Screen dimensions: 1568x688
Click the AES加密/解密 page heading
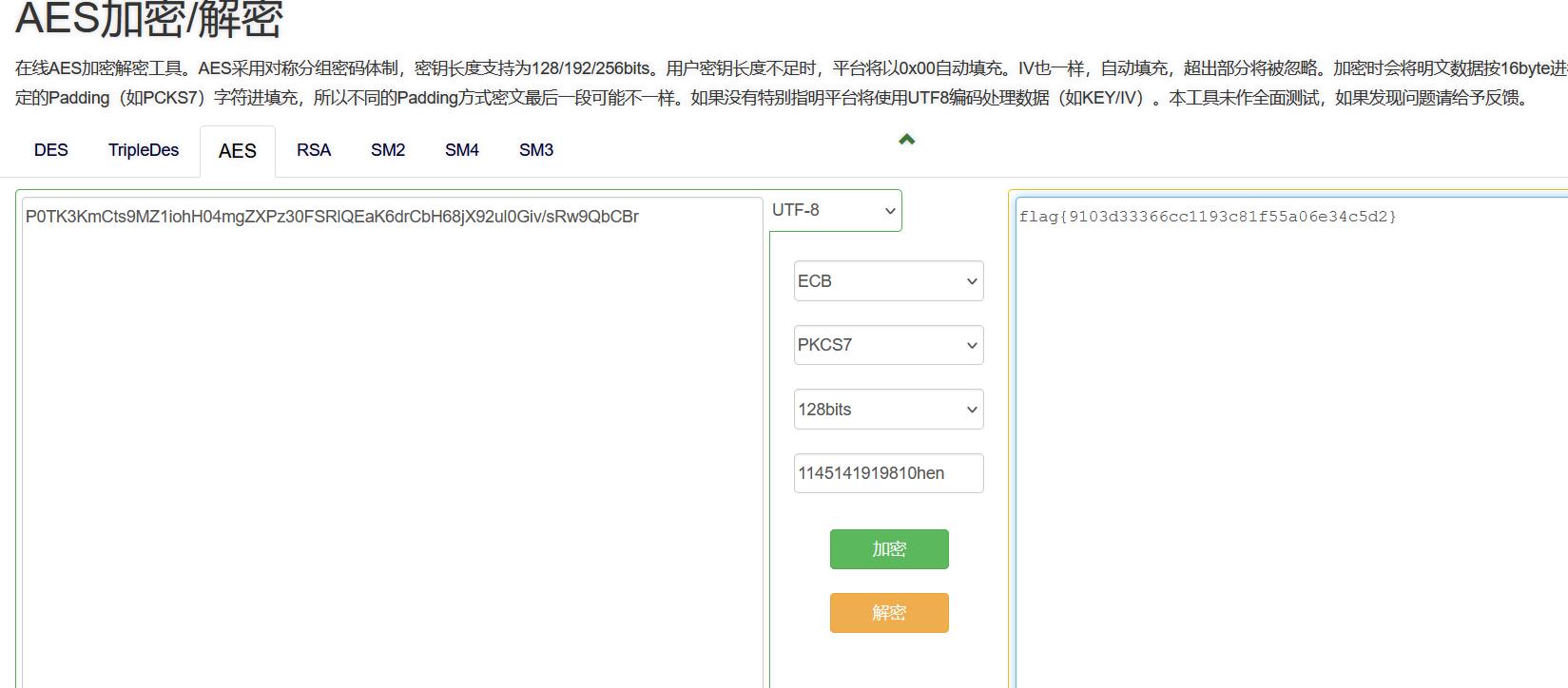pyautogui.click(x=149, y=19)
